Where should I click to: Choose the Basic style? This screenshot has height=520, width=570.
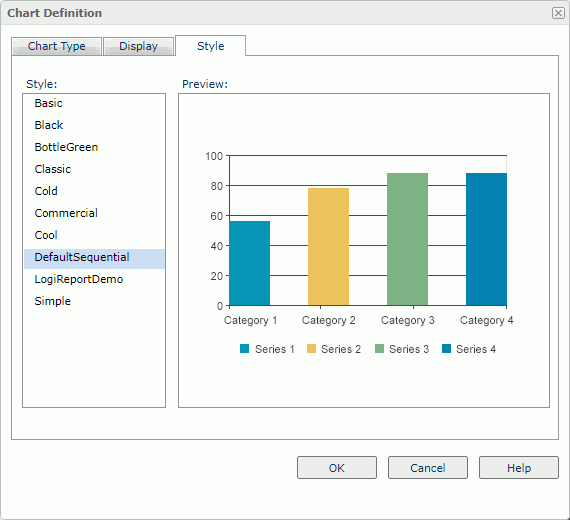click(94, 103)
